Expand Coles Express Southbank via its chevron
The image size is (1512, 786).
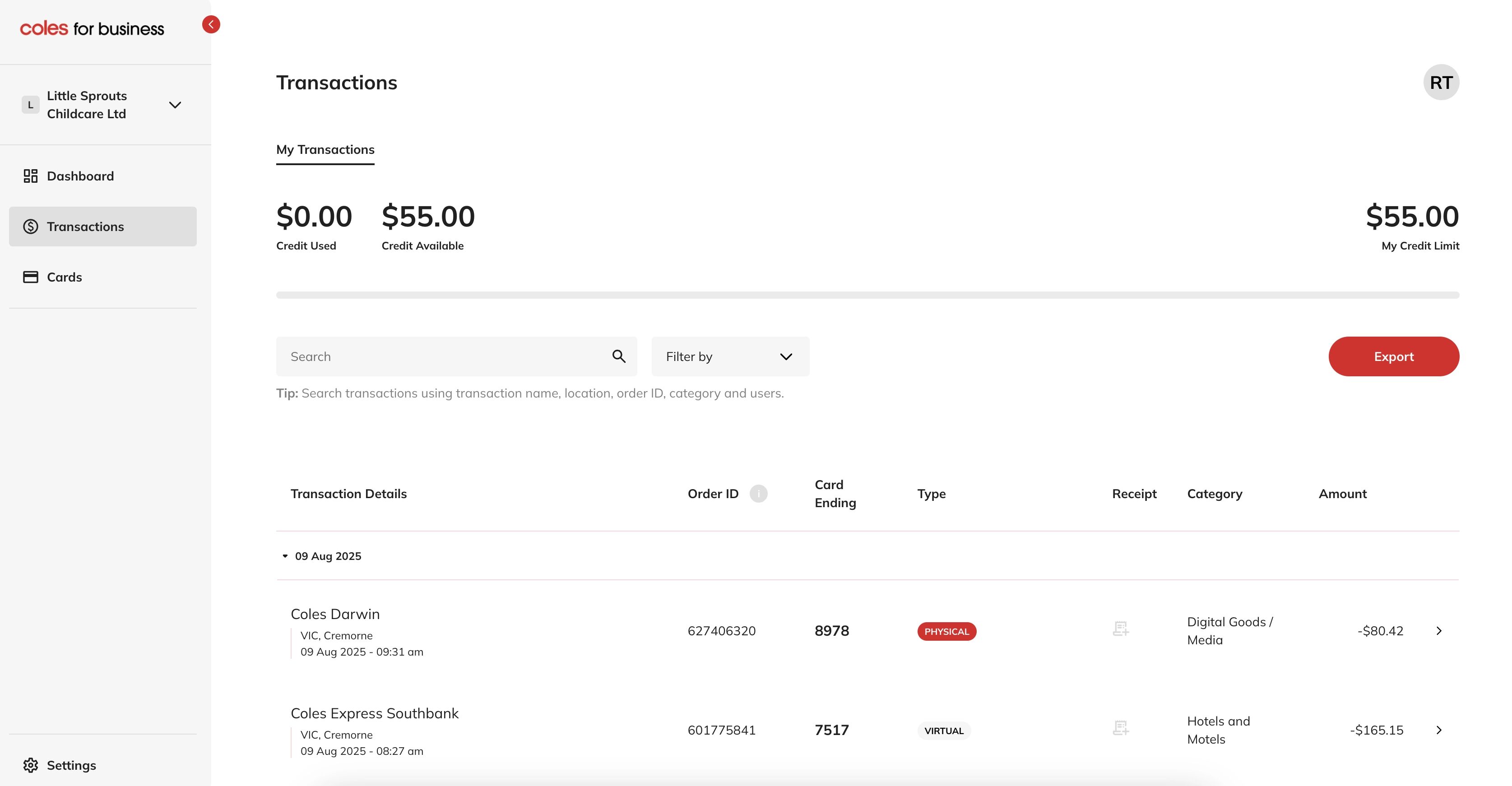pos(1438,730)
